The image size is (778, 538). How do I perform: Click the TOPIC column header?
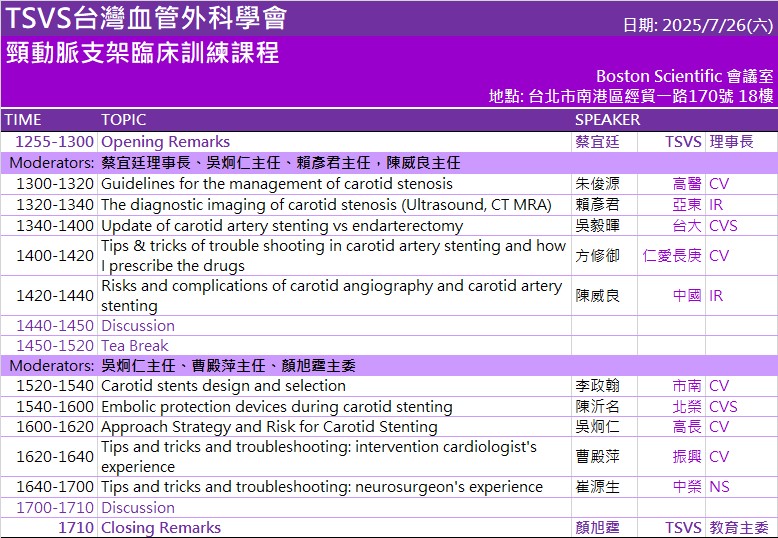[124, 120]
